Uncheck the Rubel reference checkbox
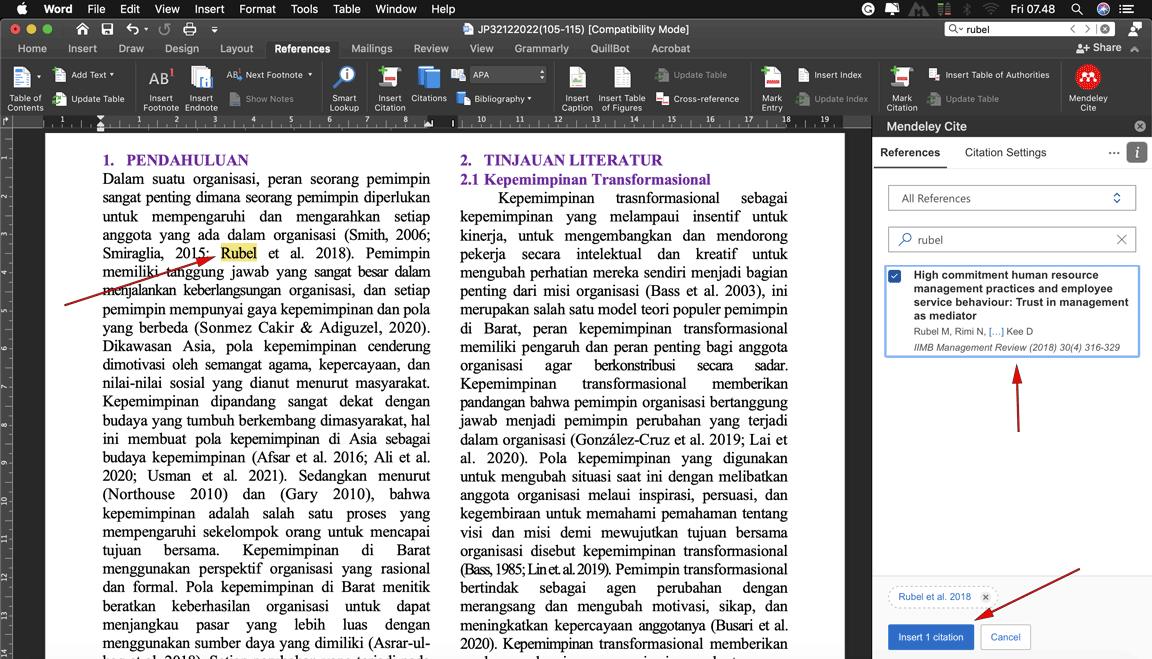The height and width of the screenshot is (659, 1152). tap(895, 276)
